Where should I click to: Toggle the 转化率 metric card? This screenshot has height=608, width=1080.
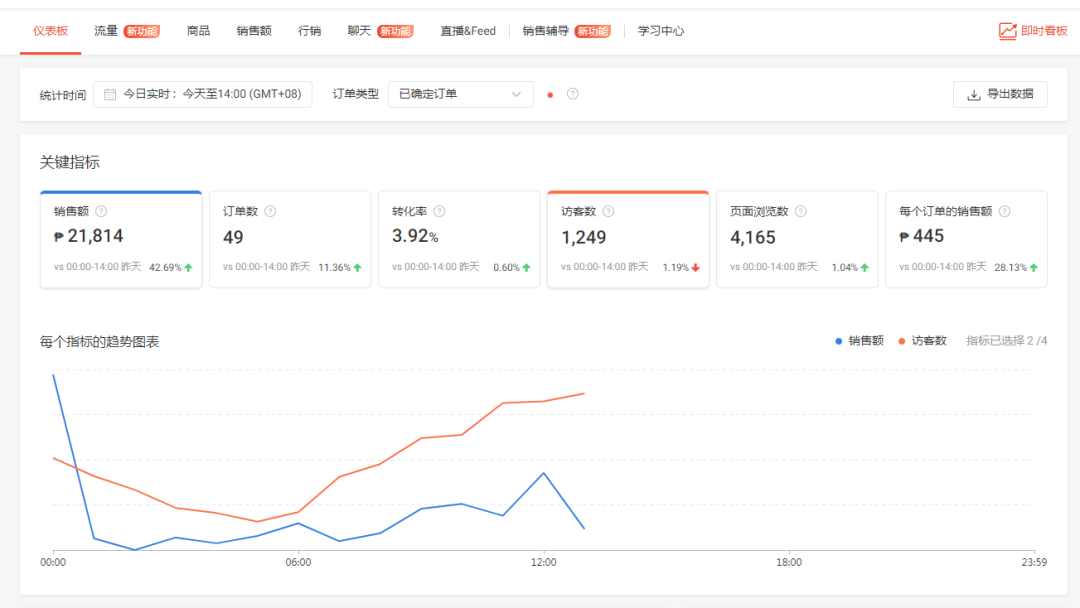(x=459, y=239)
